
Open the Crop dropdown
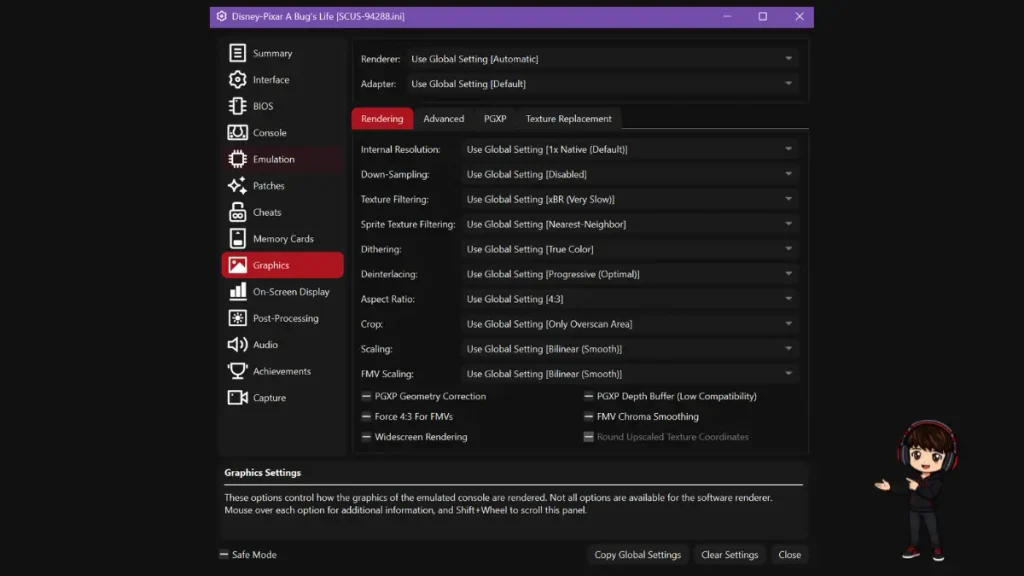coord(629,324)
